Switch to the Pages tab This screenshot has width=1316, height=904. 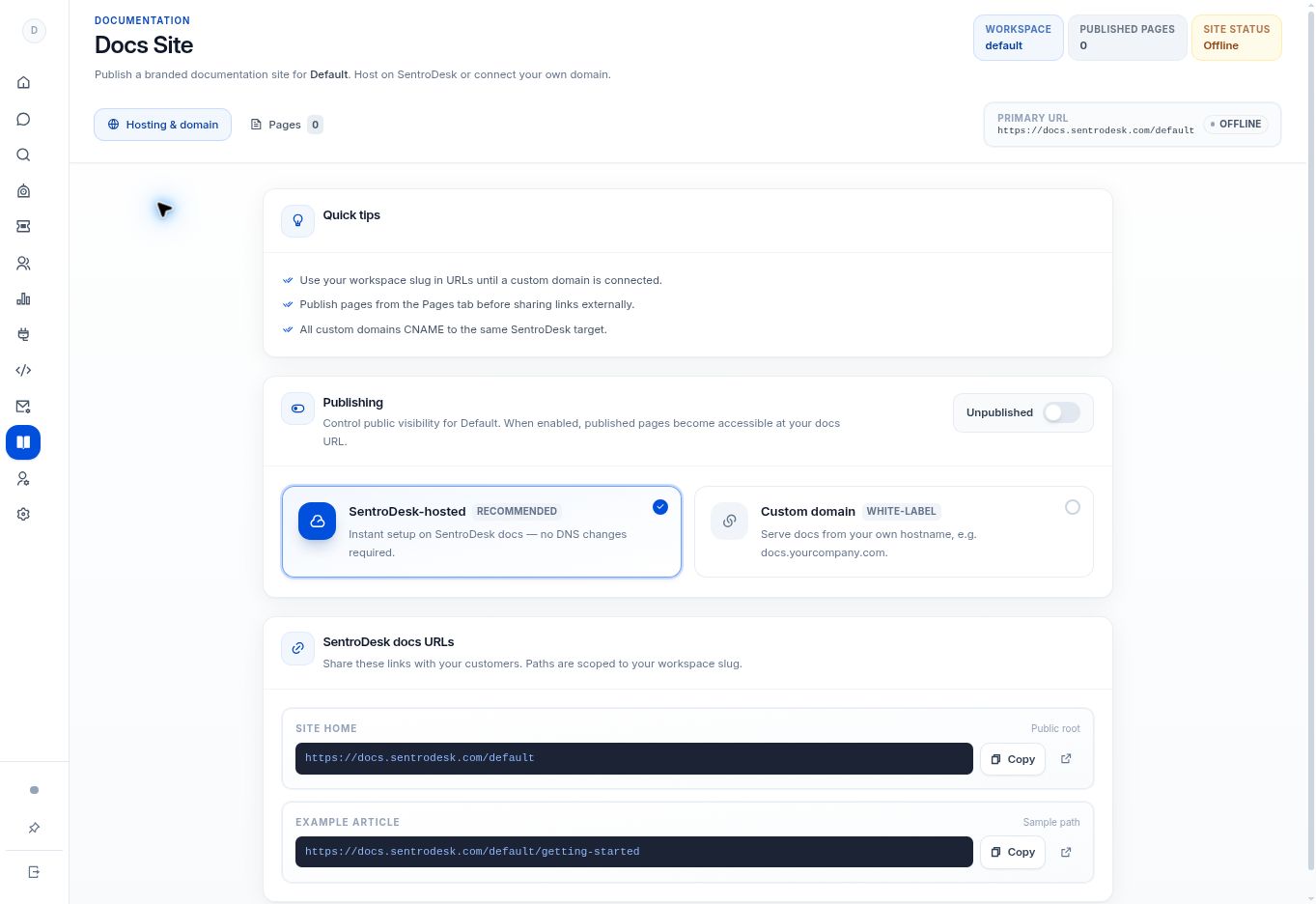(286, 125)
